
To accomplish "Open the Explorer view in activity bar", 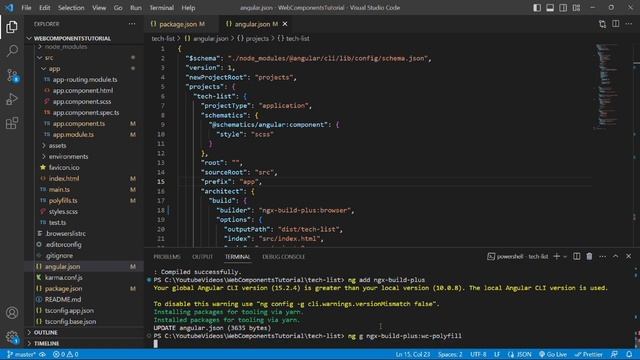I will point(12,27).
